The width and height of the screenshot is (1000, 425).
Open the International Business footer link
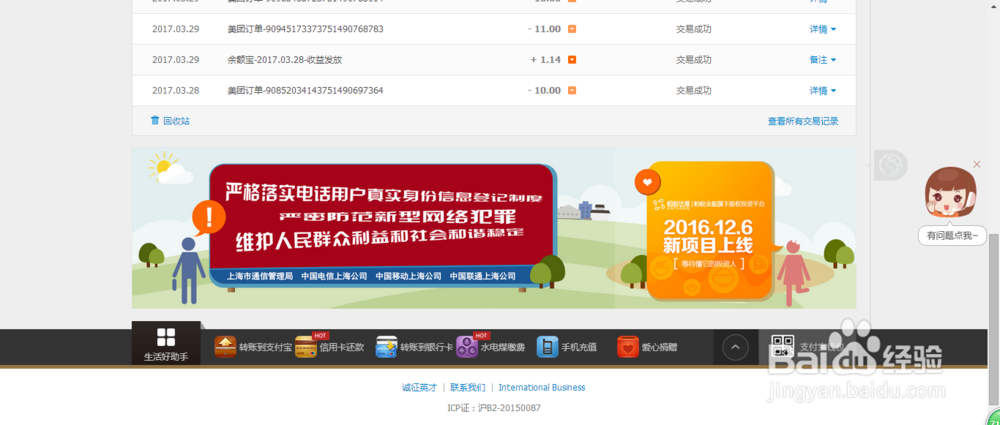[x=541, y=387]
